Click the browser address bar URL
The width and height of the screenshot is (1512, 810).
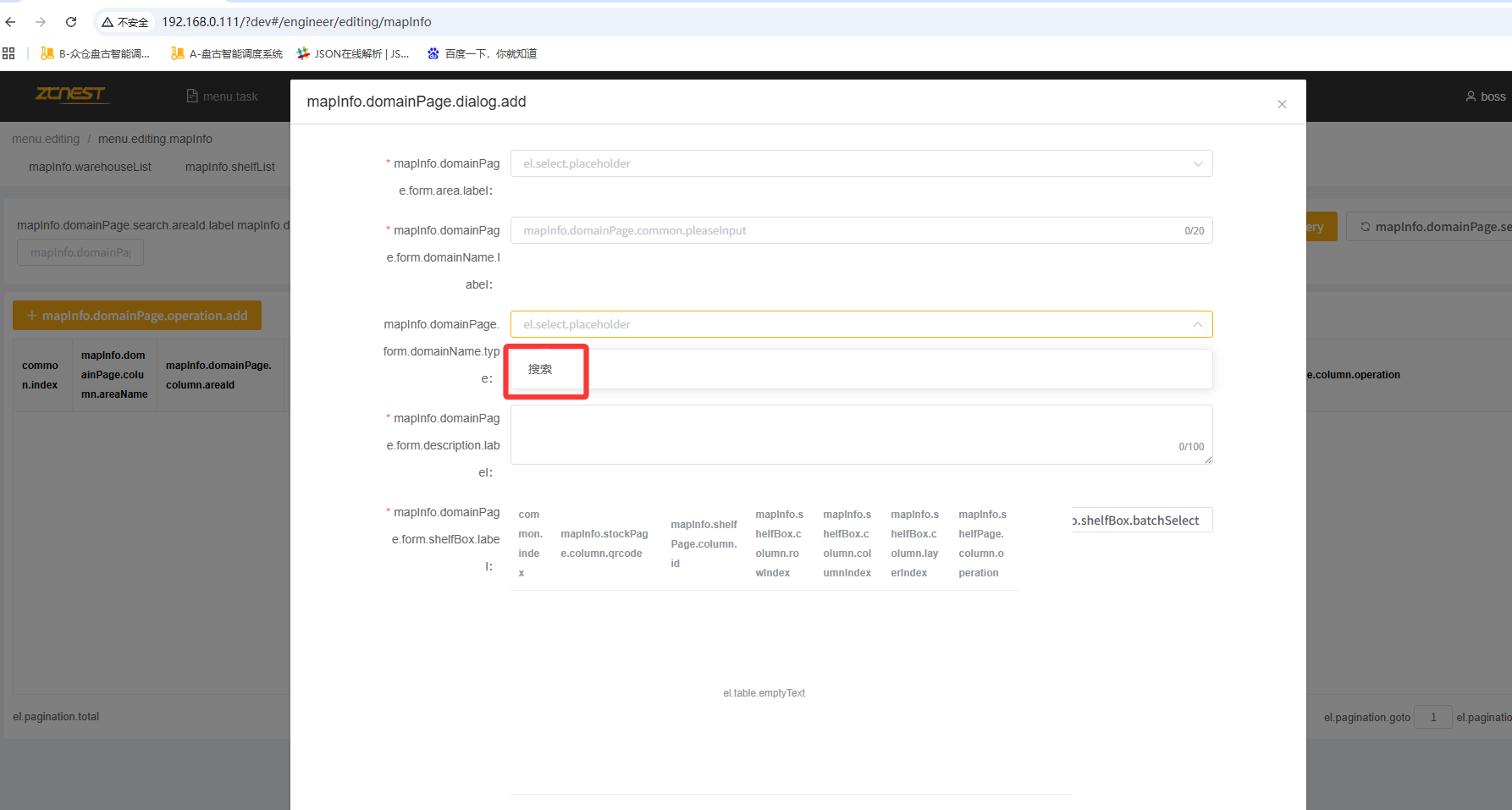pos(296,22)
